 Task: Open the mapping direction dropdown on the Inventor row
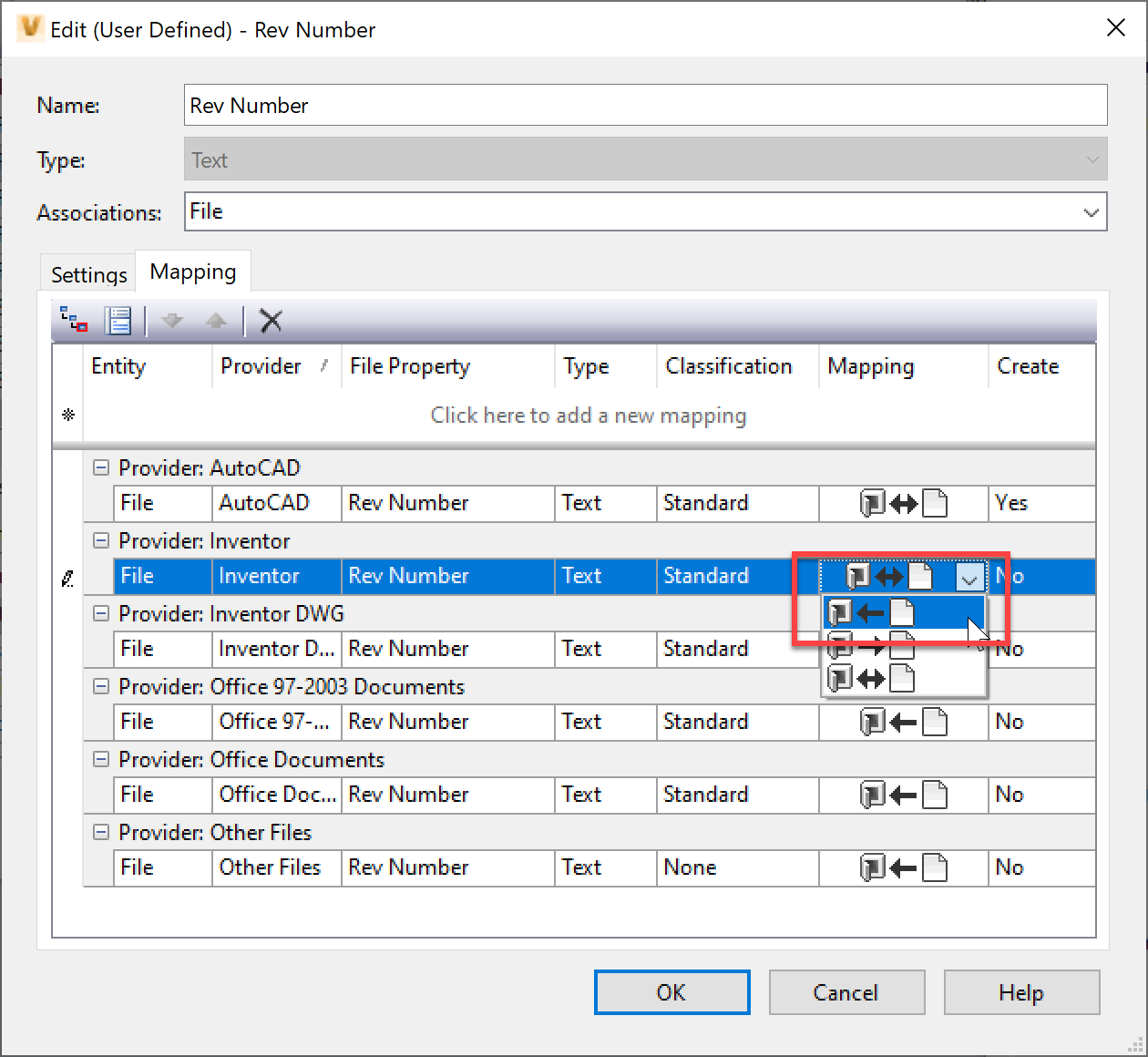pyautogui.click(x=969, y=576)
